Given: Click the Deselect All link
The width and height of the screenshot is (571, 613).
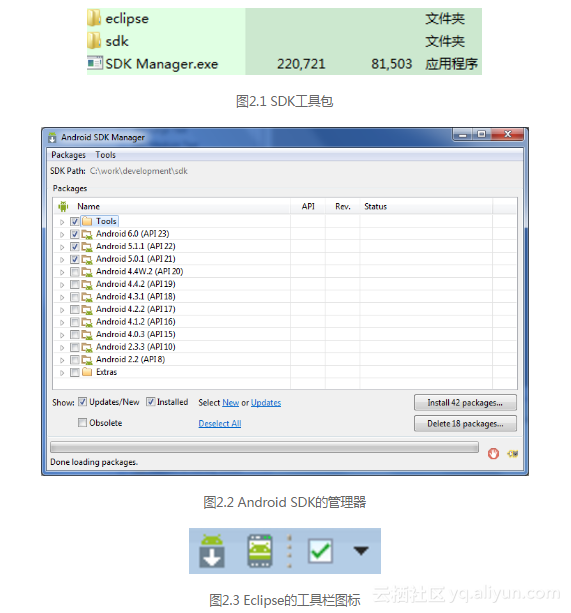Looking at the screenshot, I should pos(220,423).
